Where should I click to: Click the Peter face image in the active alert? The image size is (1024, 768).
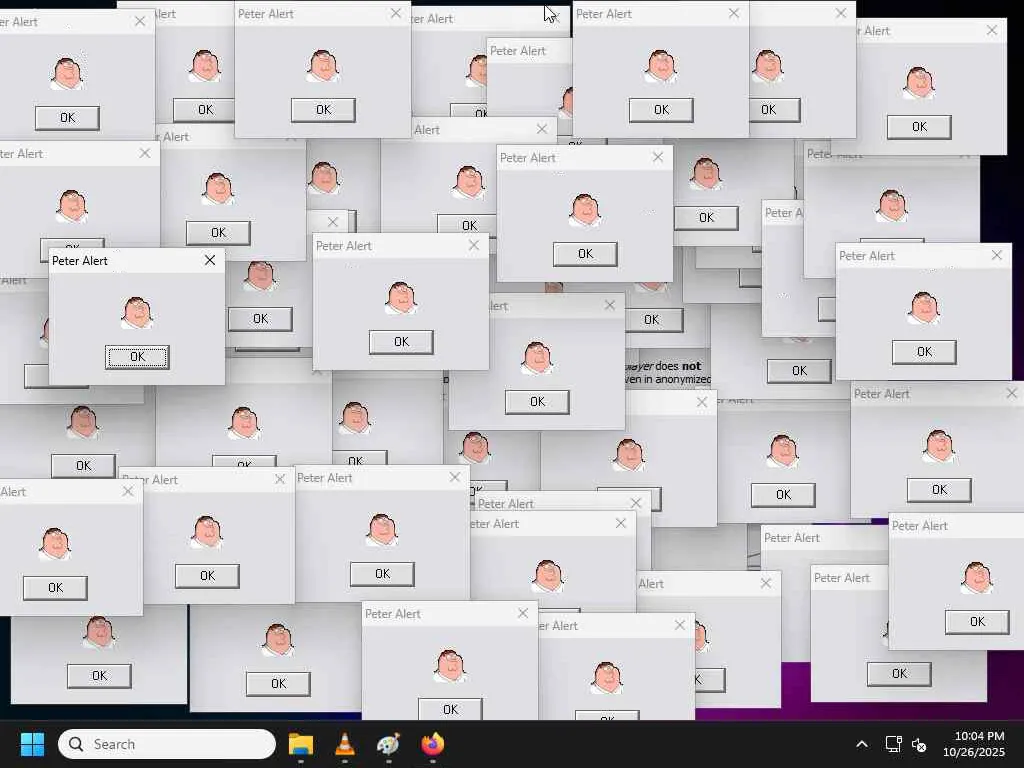(137, 312)
